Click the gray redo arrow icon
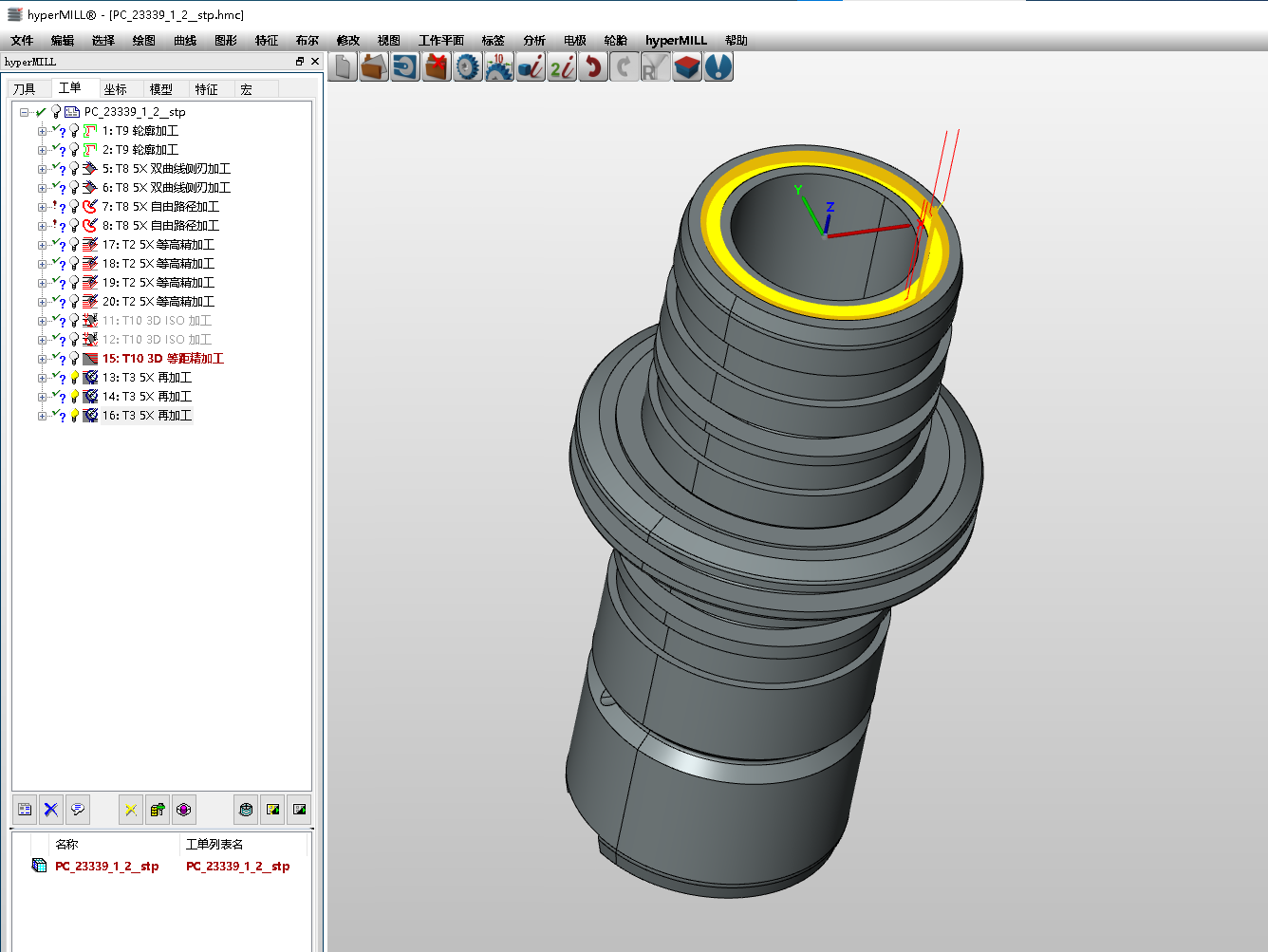Screen dimensions: 1268x952 pos(625,66)
